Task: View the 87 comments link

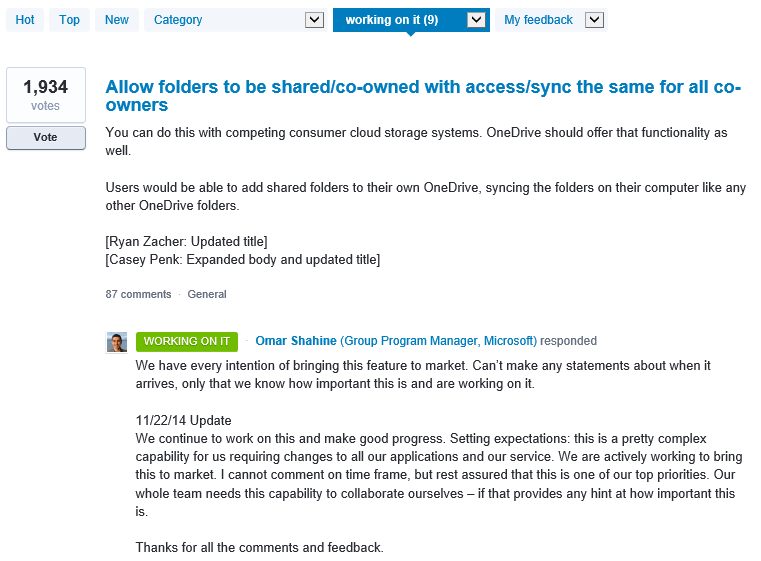Action: click(138, 295)
